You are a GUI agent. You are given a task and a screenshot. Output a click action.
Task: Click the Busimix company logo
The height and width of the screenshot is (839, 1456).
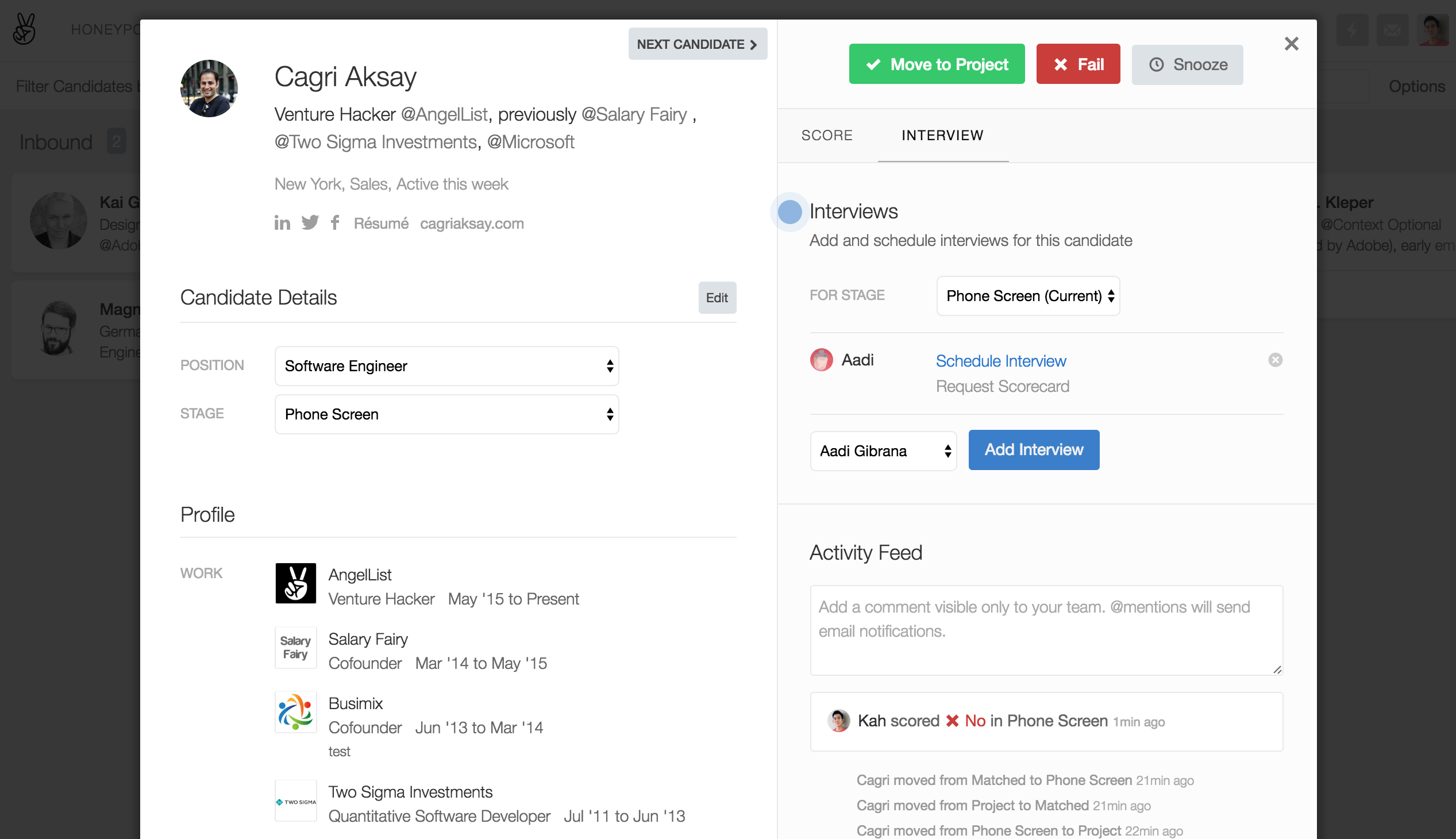(295, 712)
